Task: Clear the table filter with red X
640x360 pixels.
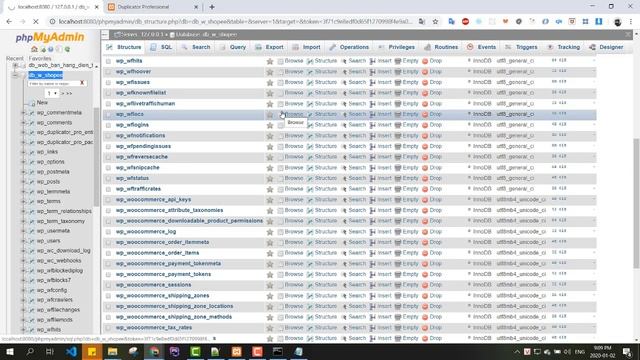Action: point(82,83)
